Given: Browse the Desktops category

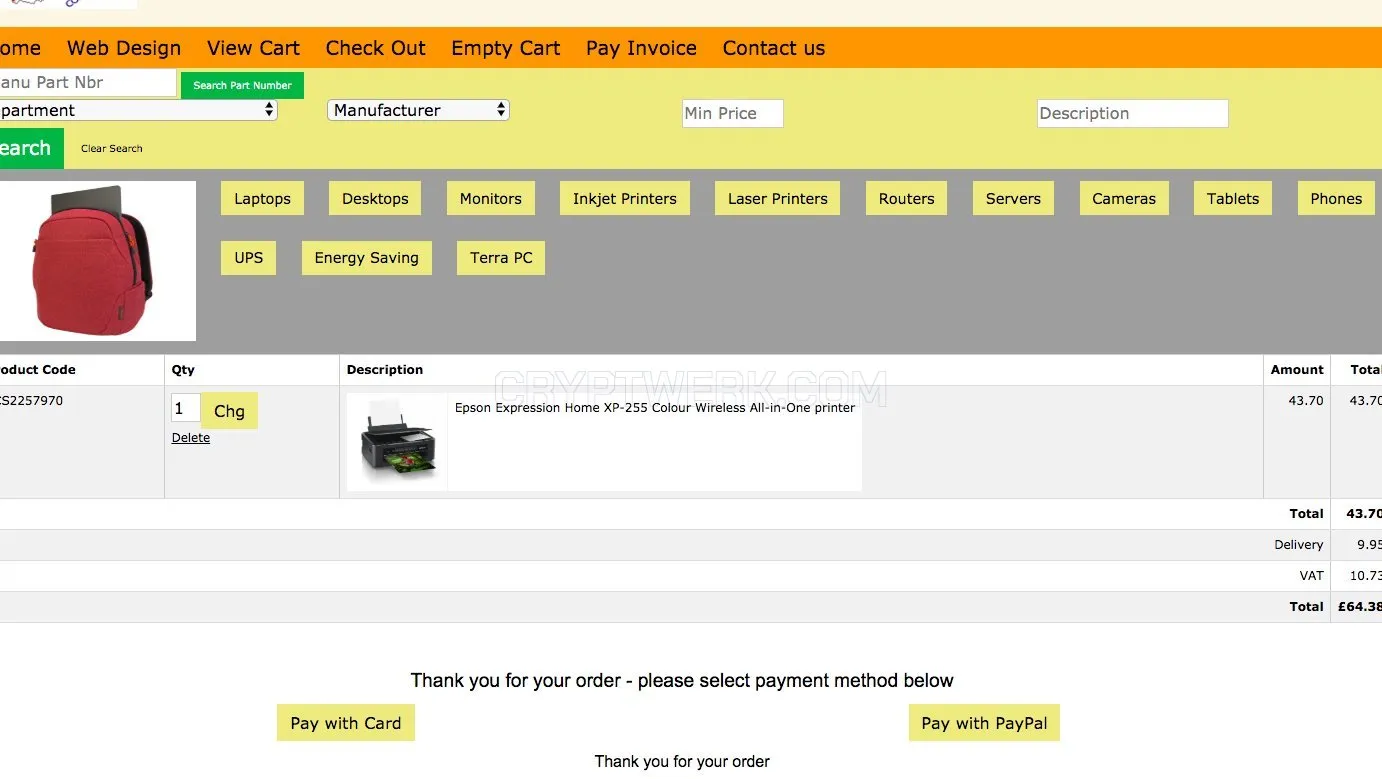Looking at the screenshot, I should [375, 198].
